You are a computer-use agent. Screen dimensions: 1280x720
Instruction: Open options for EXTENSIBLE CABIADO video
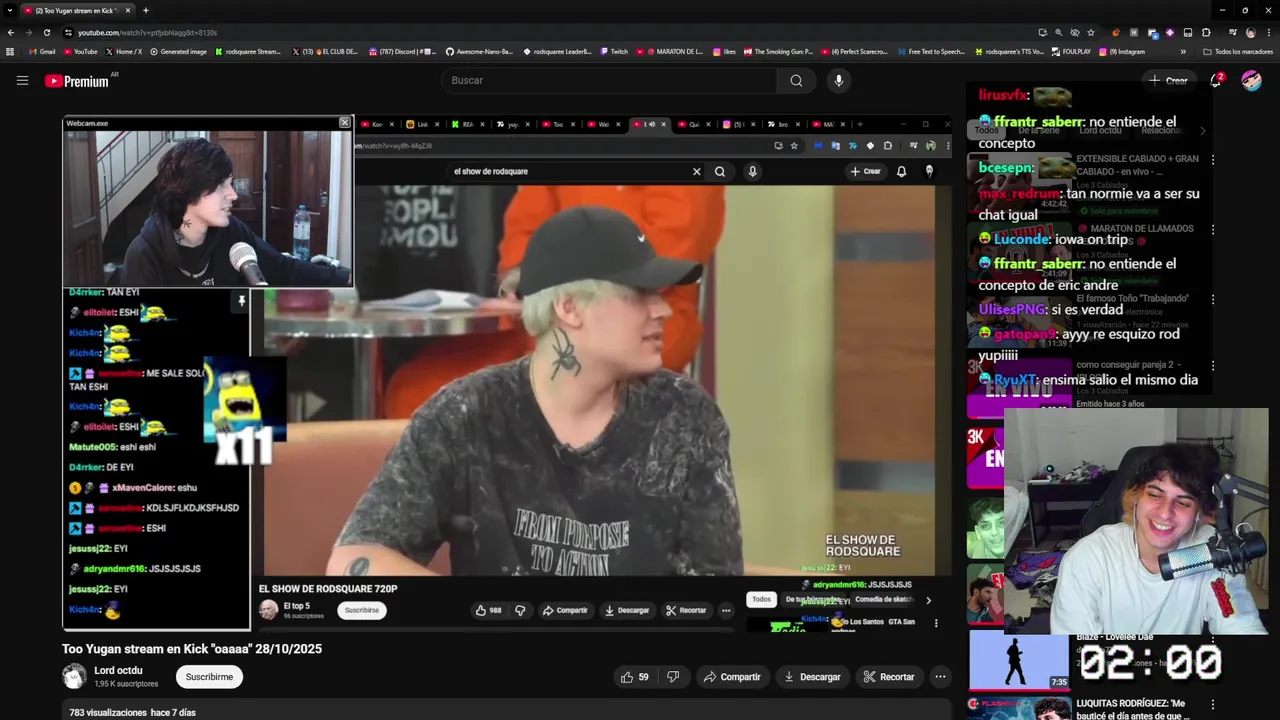click(1213, 159)
